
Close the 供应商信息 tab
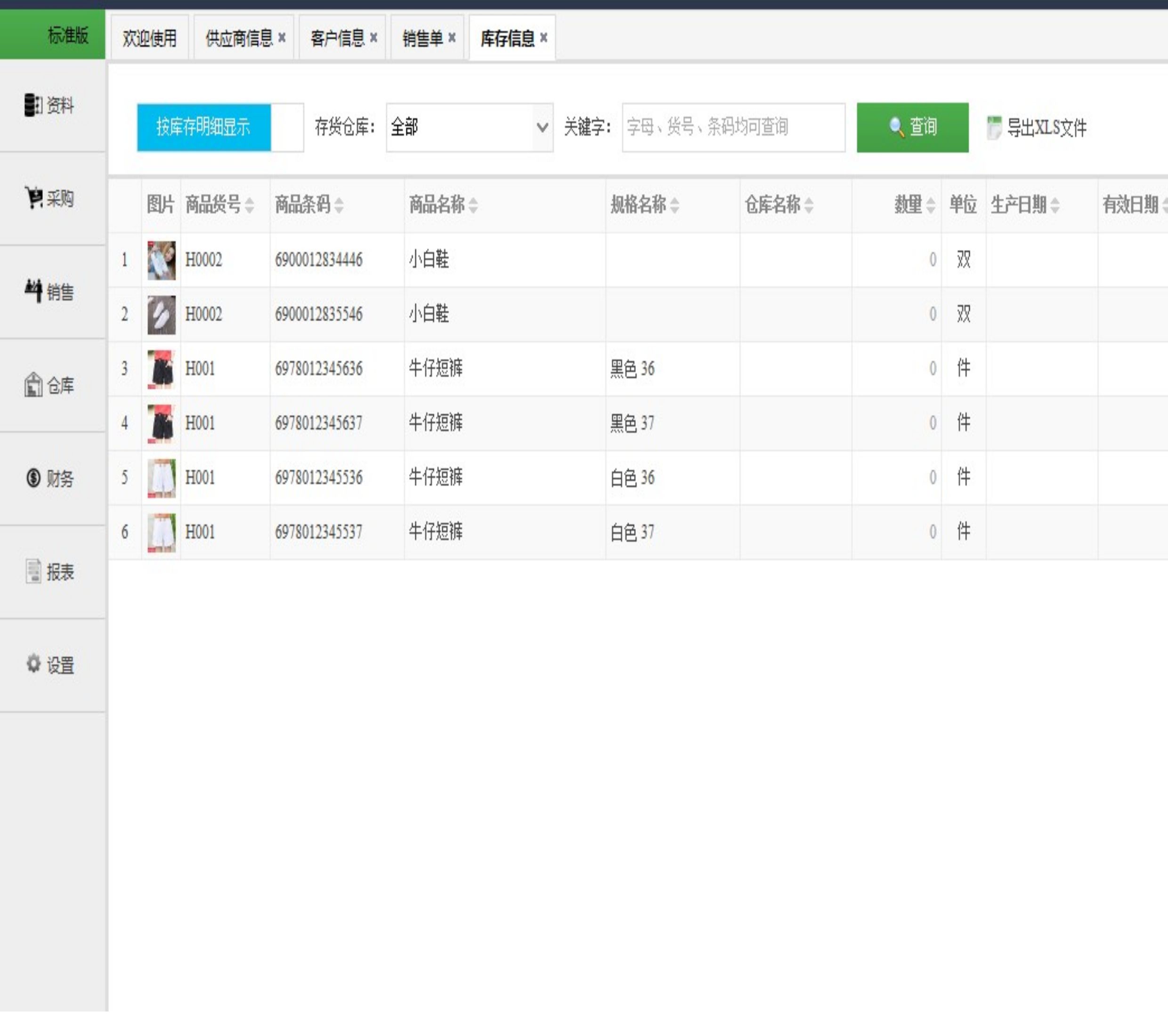282,38
